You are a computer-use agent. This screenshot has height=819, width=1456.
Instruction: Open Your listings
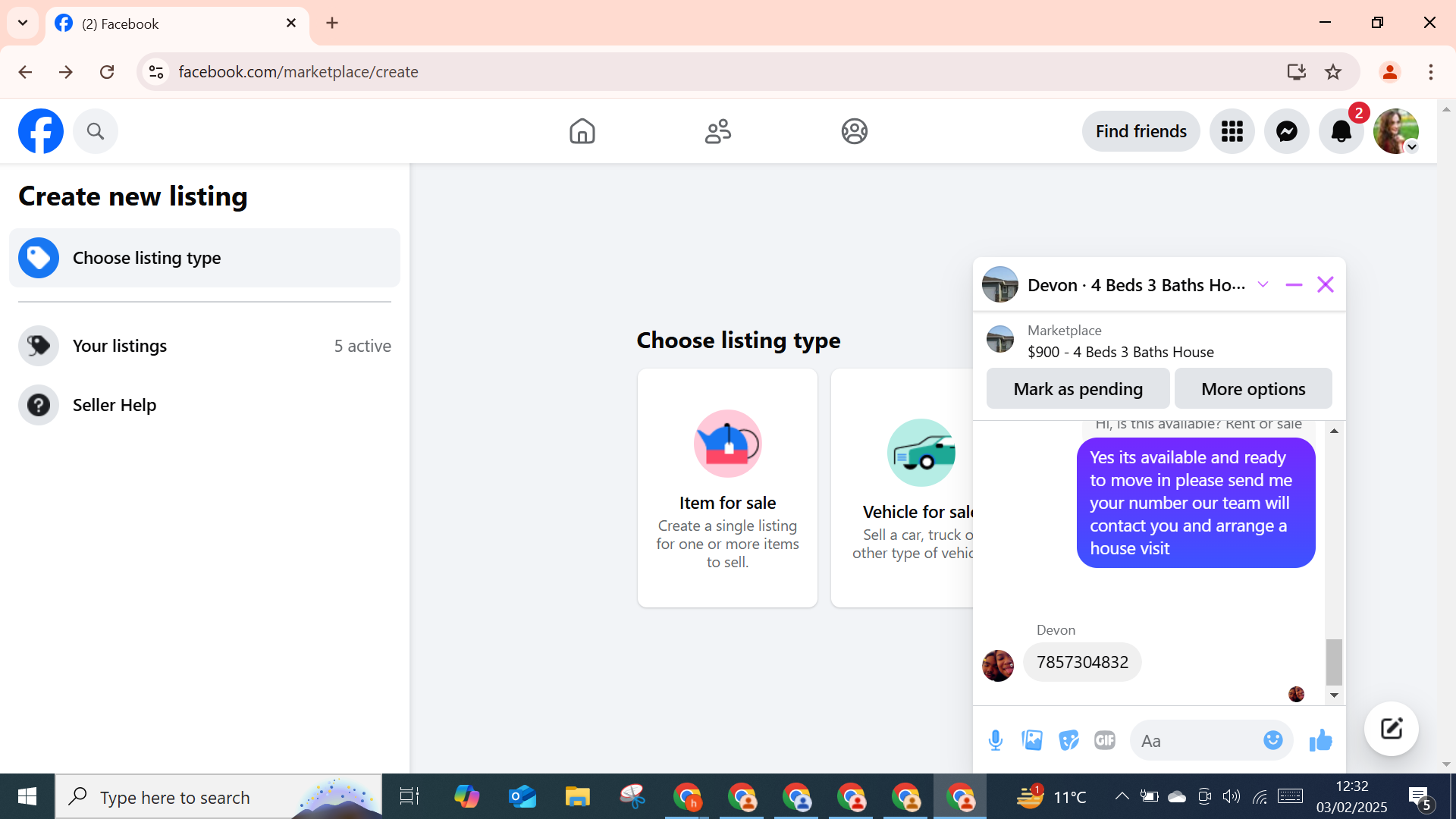tap(205, 346)
